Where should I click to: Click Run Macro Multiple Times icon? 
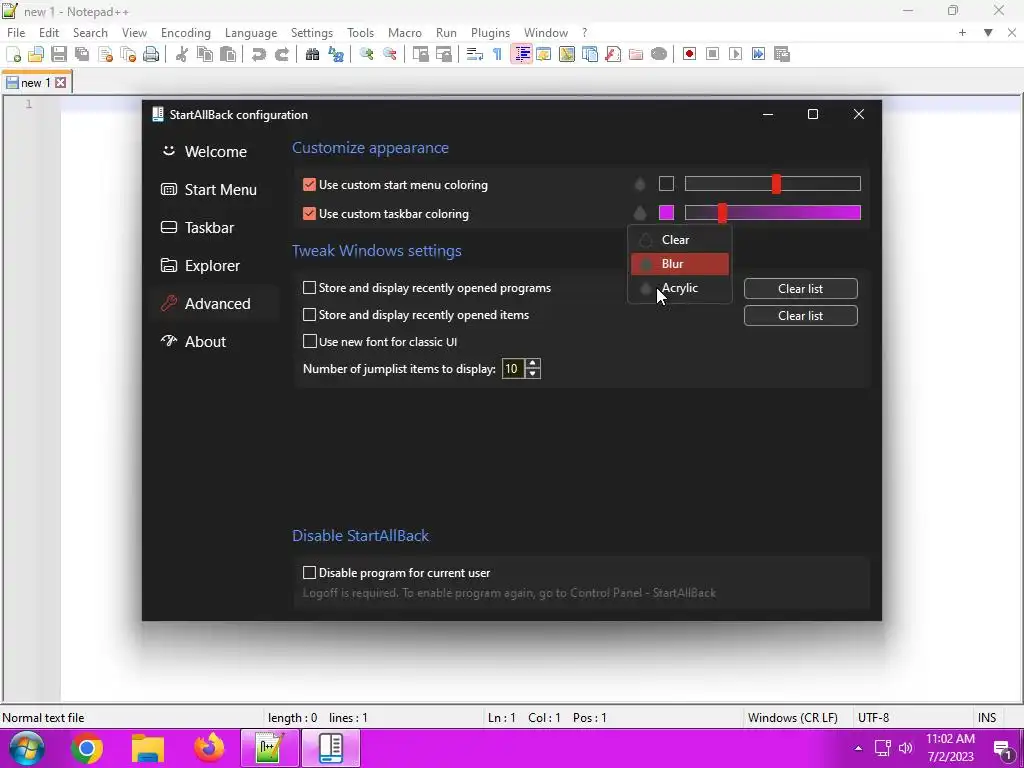(x=758, y=54)
